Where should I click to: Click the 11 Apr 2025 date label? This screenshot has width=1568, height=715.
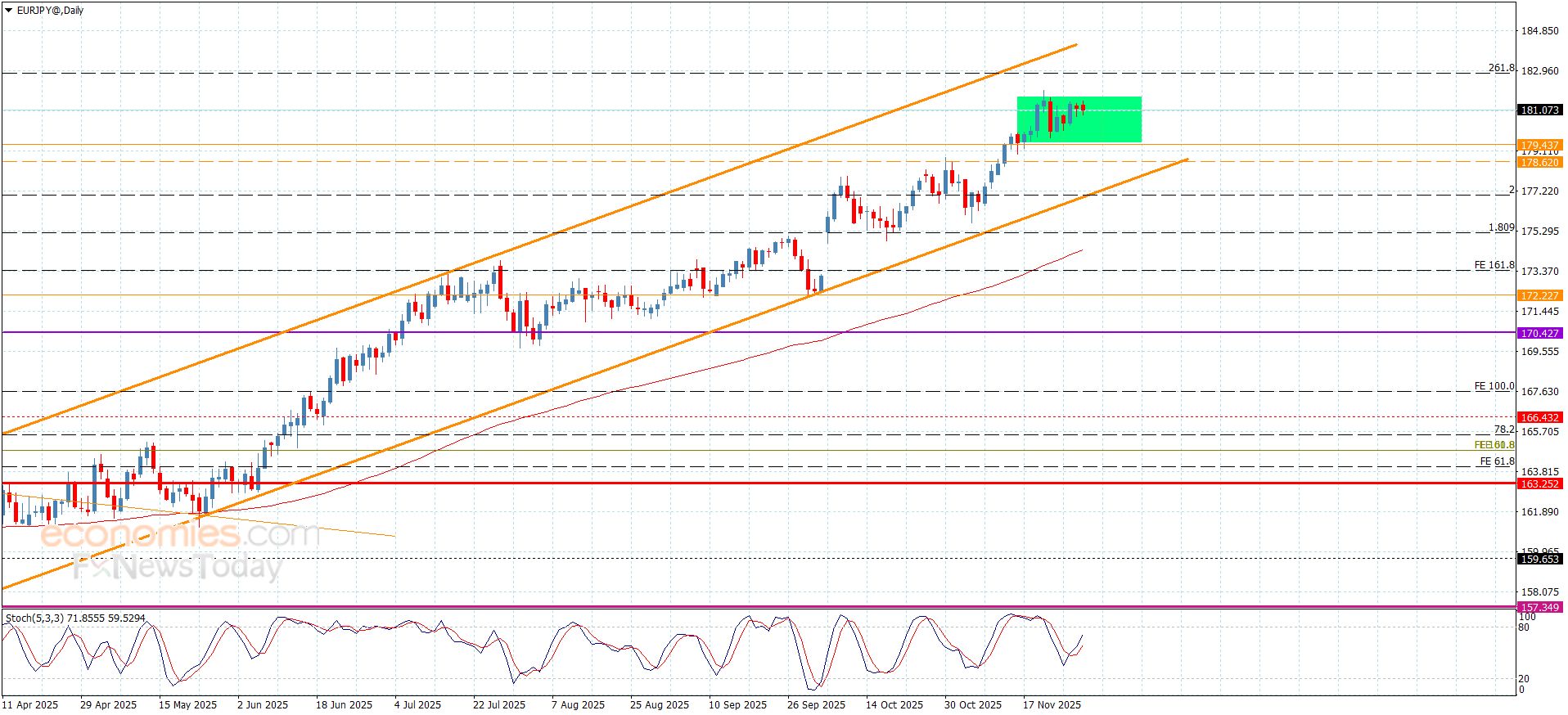(30, 704)
